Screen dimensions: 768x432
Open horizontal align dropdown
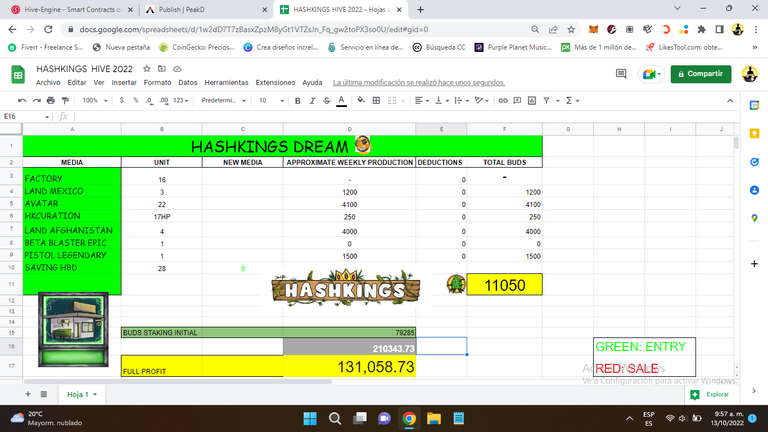click(422, 100)
